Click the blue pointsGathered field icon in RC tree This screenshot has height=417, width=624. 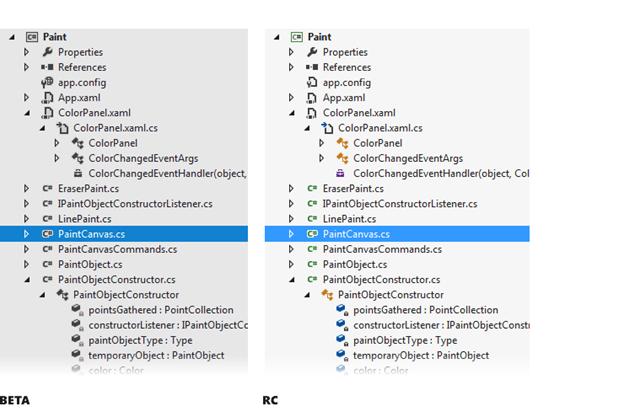pos(342,310)
